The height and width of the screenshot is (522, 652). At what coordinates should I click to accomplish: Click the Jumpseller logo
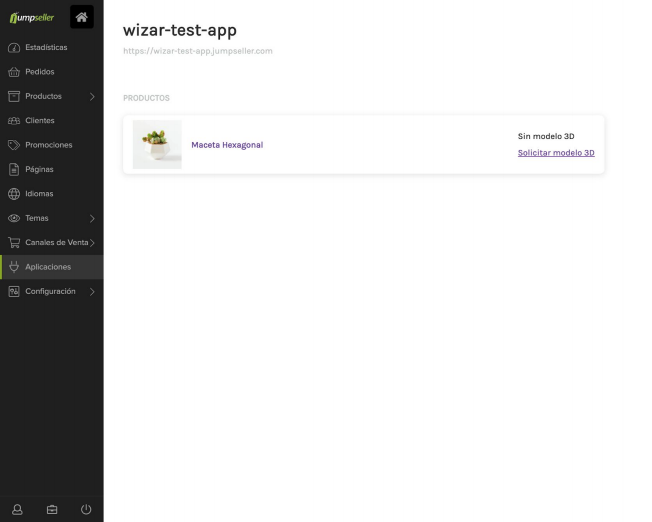(x=32, y=17)
